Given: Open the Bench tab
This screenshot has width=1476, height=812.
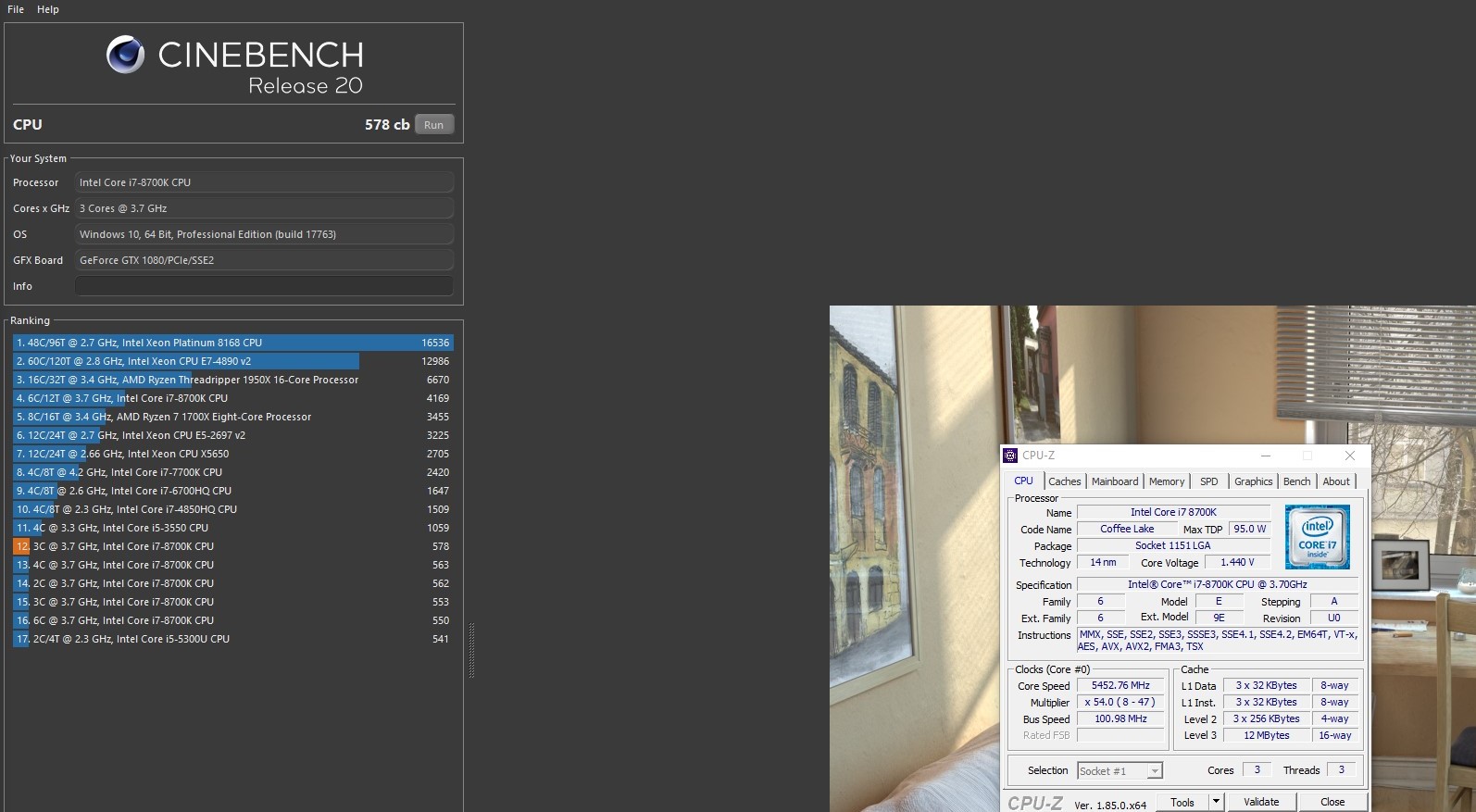Looking at the screenshot, I should pyautogui.click(x=1296, y=481).
